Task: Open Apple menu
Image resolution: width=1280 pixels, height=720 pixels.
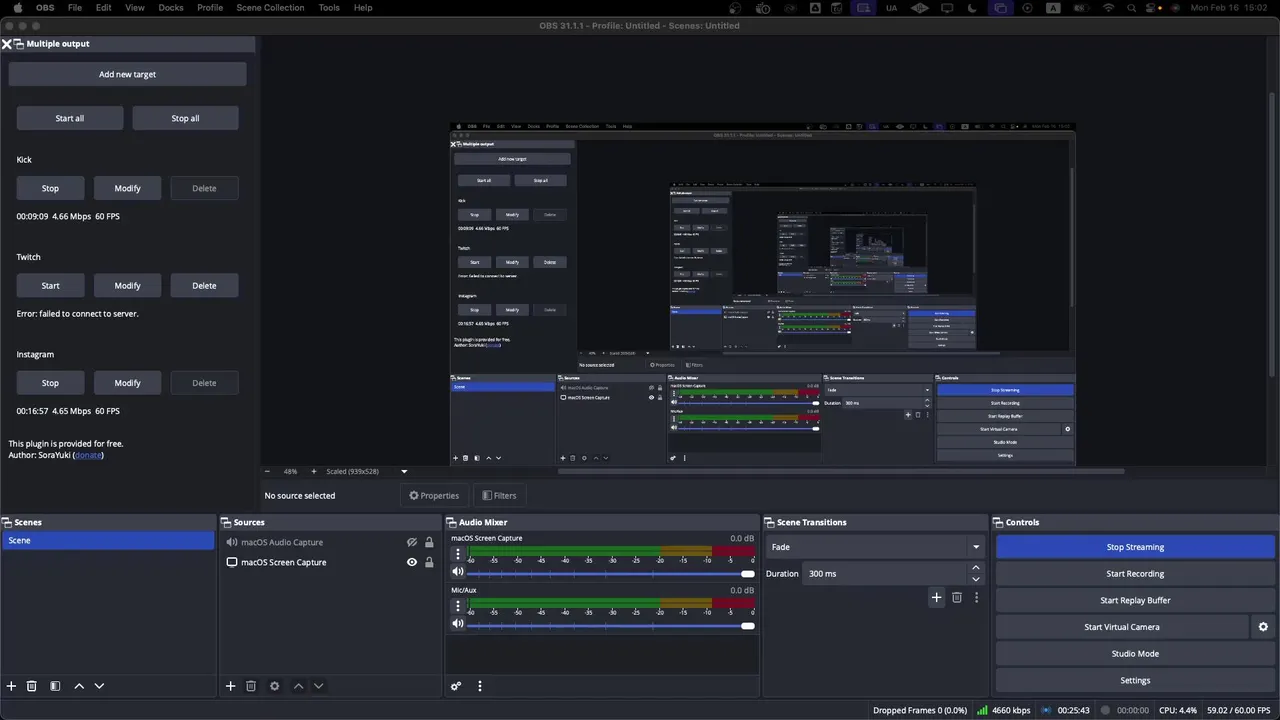Action: (x=17, y=7)
